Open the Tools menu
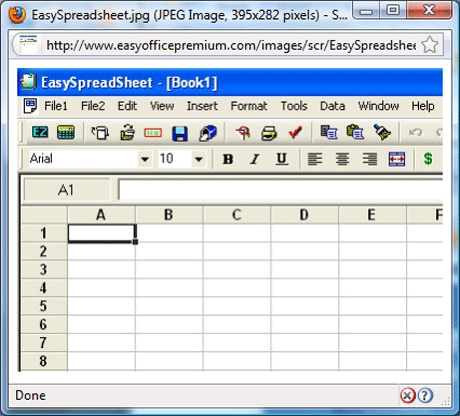The width and height of the screenshot is (460, 416). (294, 106)
